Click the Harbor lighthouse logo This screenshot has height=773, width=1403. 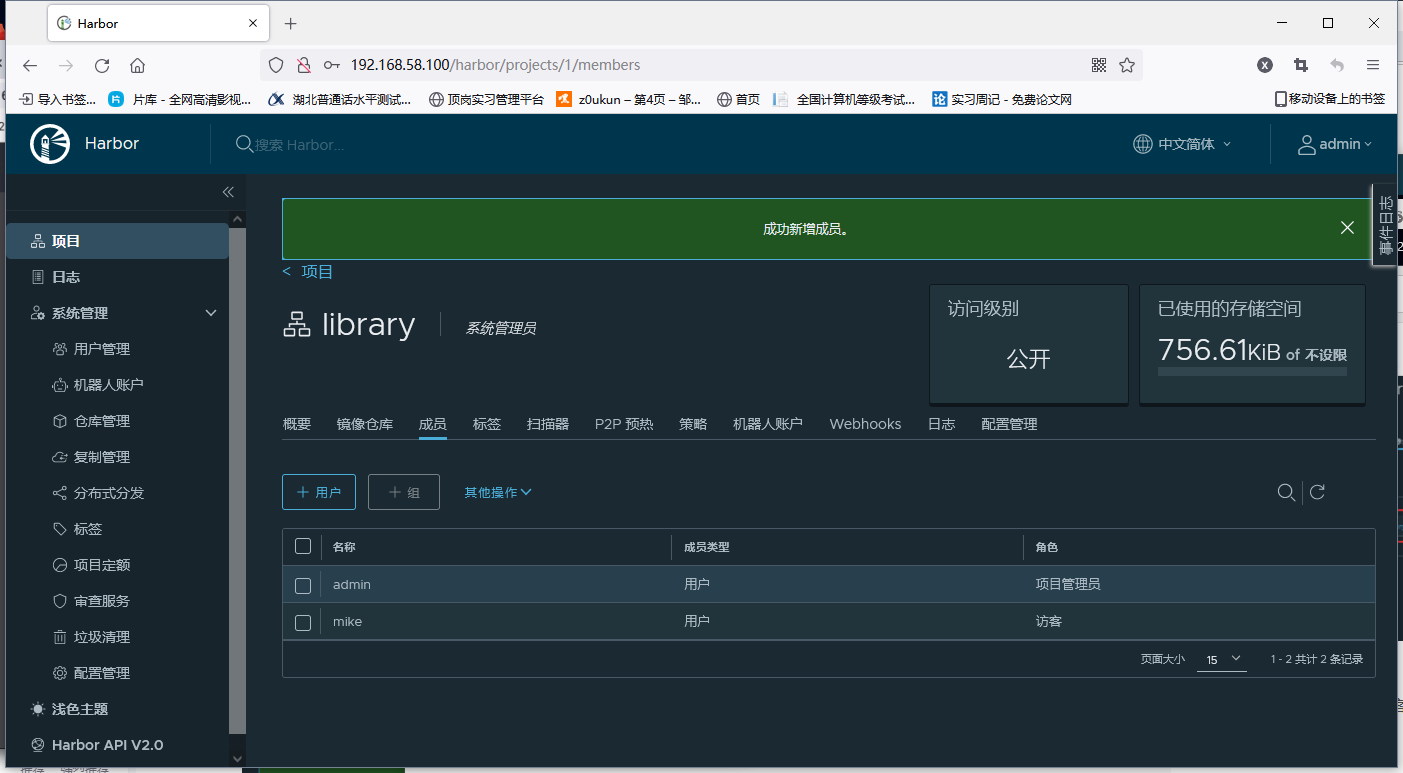coord(50,144)
